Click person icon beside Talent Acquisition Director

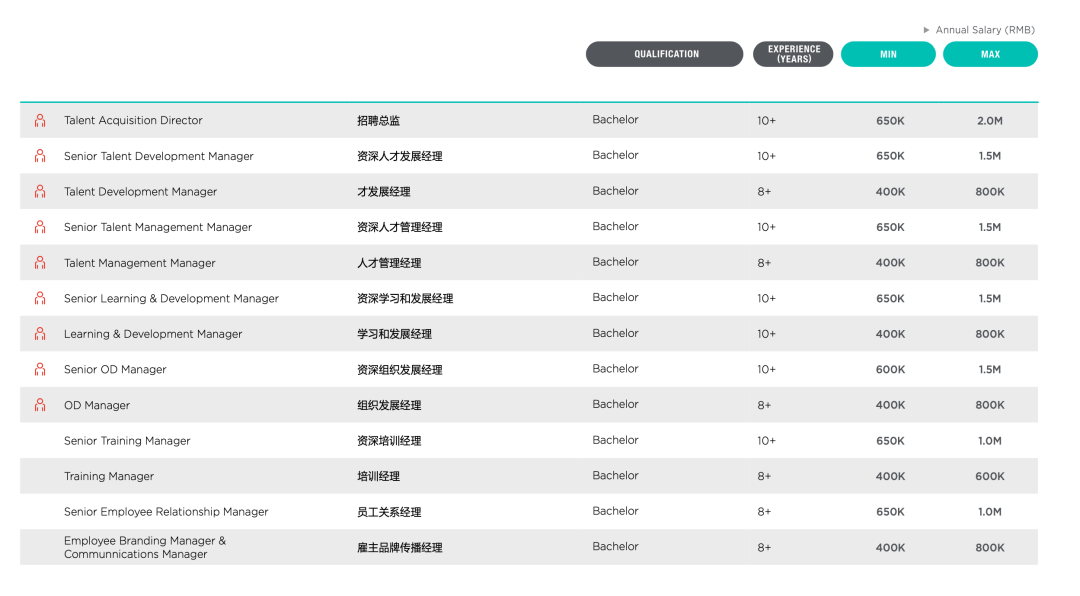click(40, 121)
